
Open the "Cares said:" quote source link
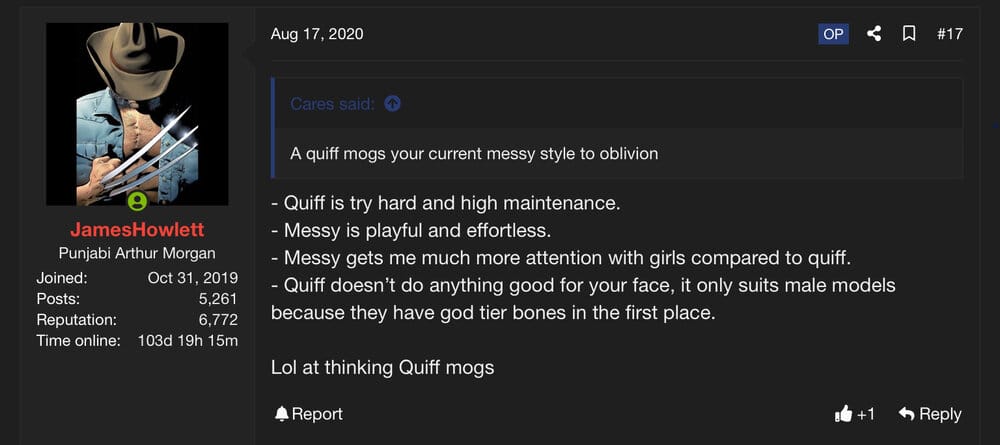point(332,103)
